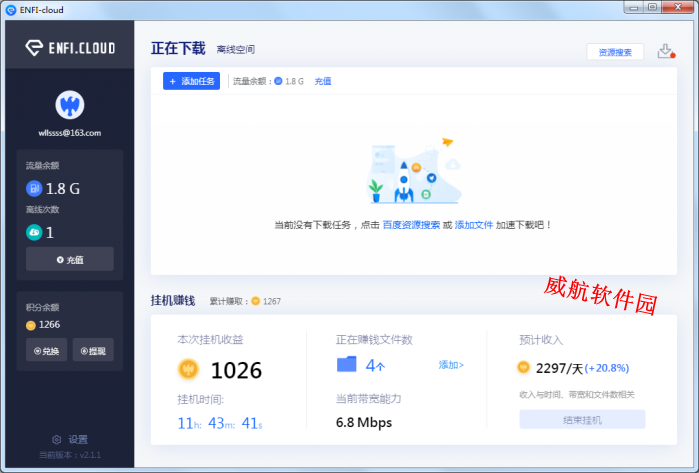
Task: Click the 累计赚取 1267 total text
Action: point(245,301)
